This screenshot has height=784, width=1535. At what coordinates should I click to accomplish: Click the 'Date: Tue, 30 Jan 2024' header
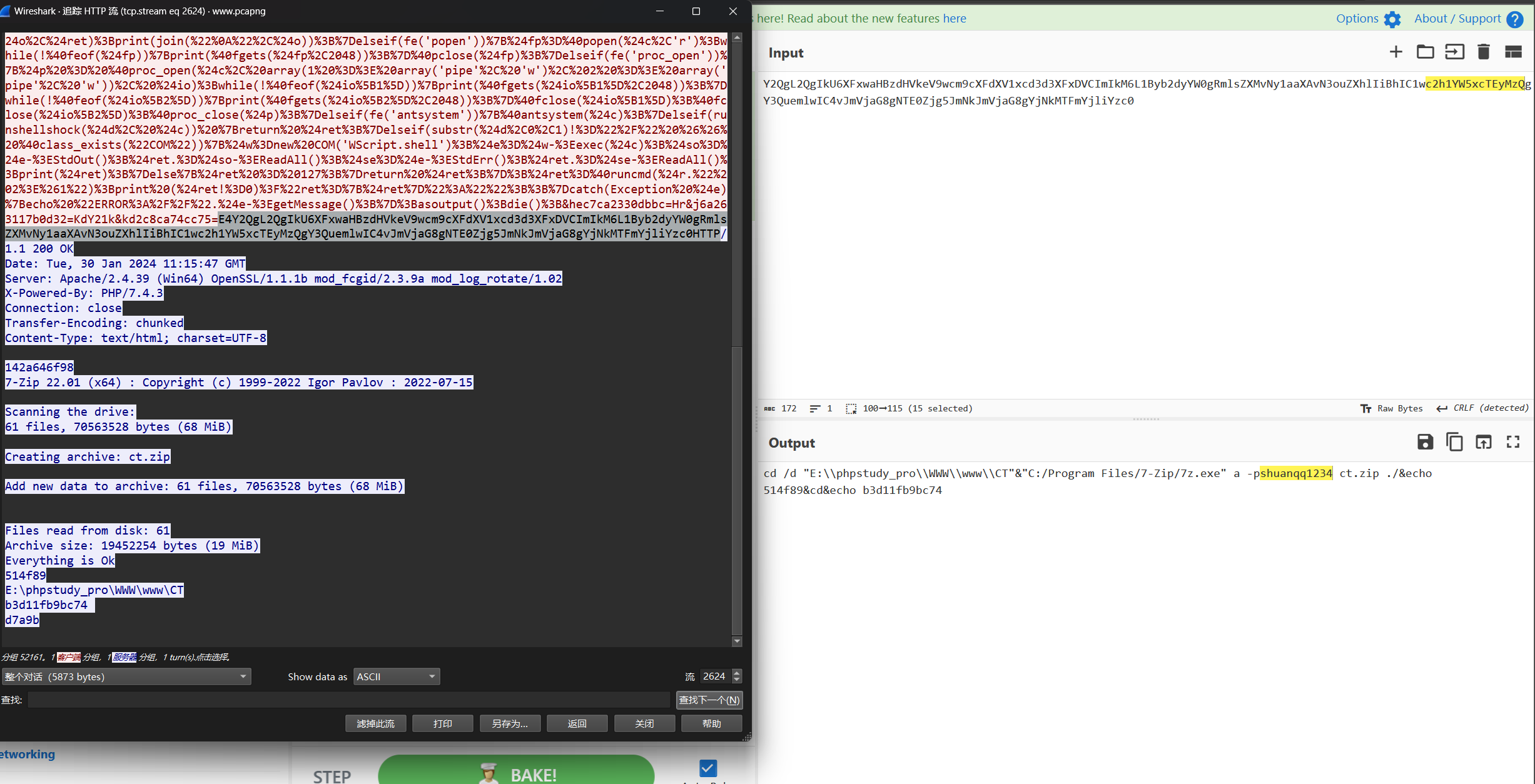tap(125, 263)
